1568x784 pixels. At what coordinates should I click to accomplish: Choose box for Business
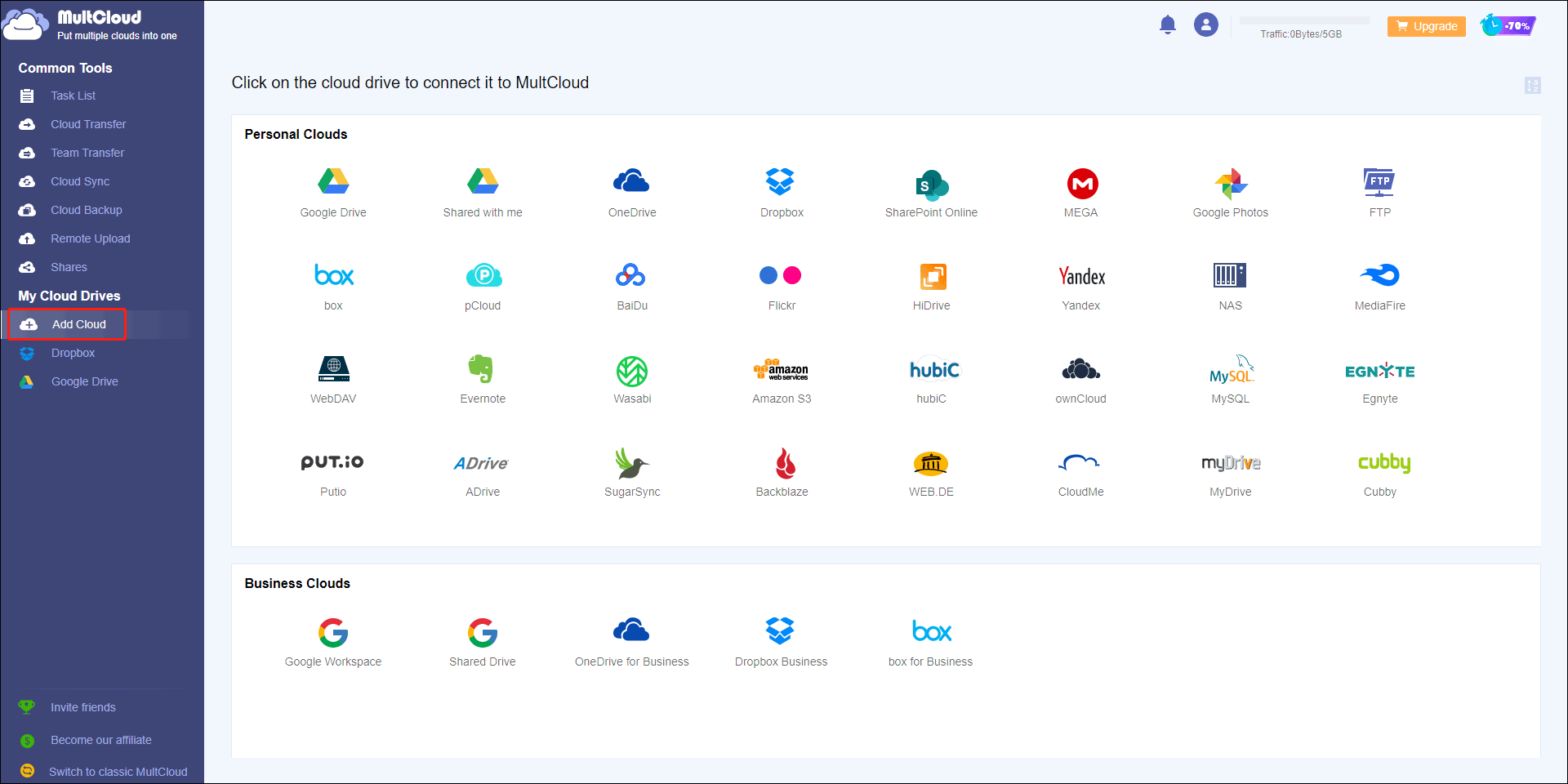[x=932, y=631]
